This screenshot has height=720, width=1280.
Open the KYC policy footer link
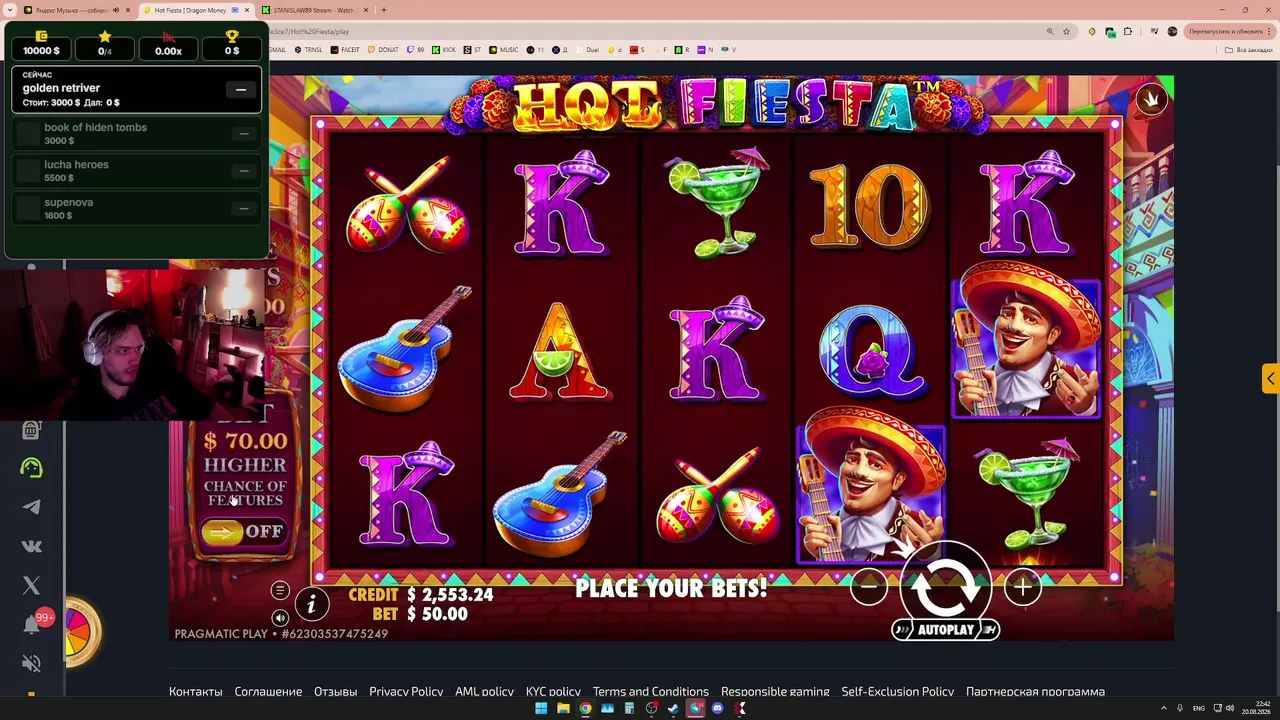[x=553, y=691]
